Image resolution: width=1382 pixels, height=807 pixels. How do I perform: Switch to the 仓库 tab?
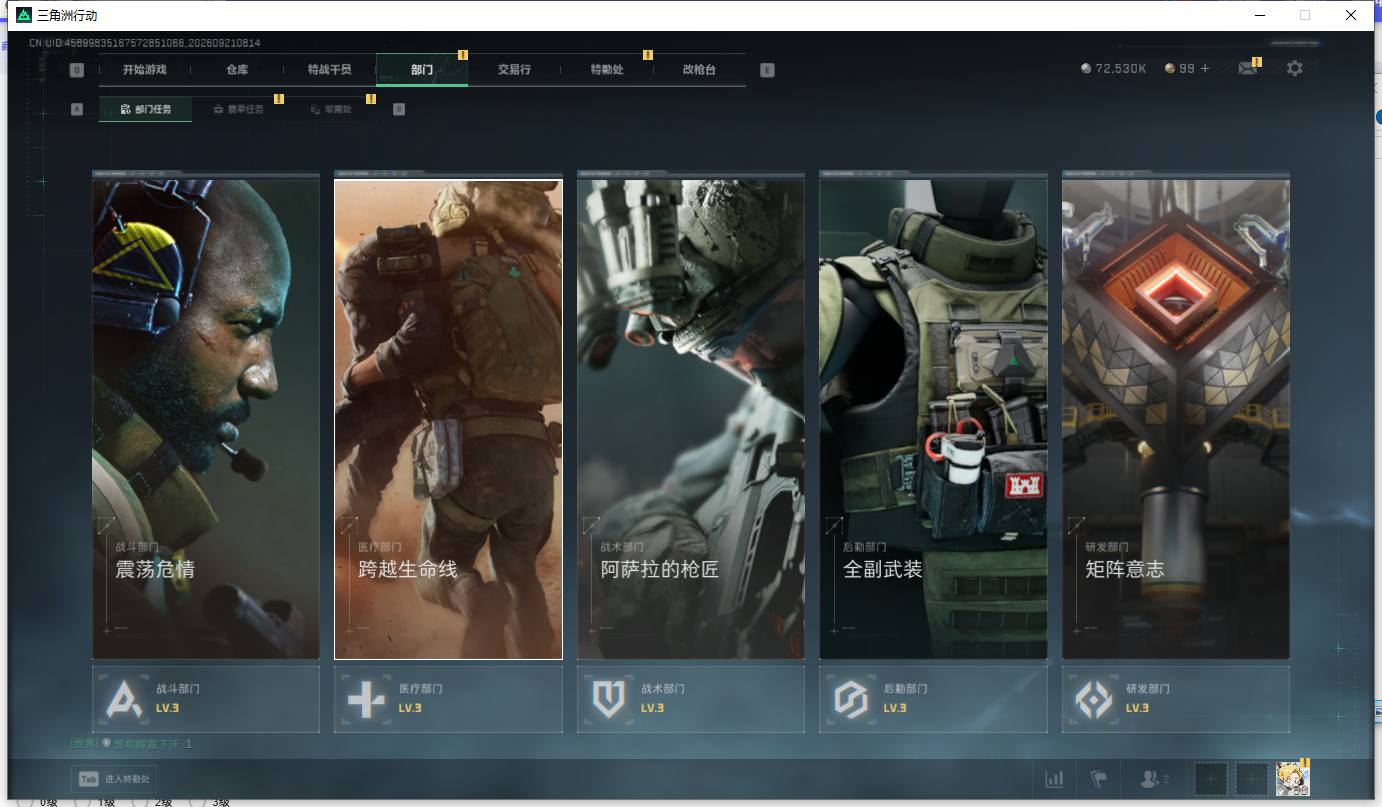237,70
